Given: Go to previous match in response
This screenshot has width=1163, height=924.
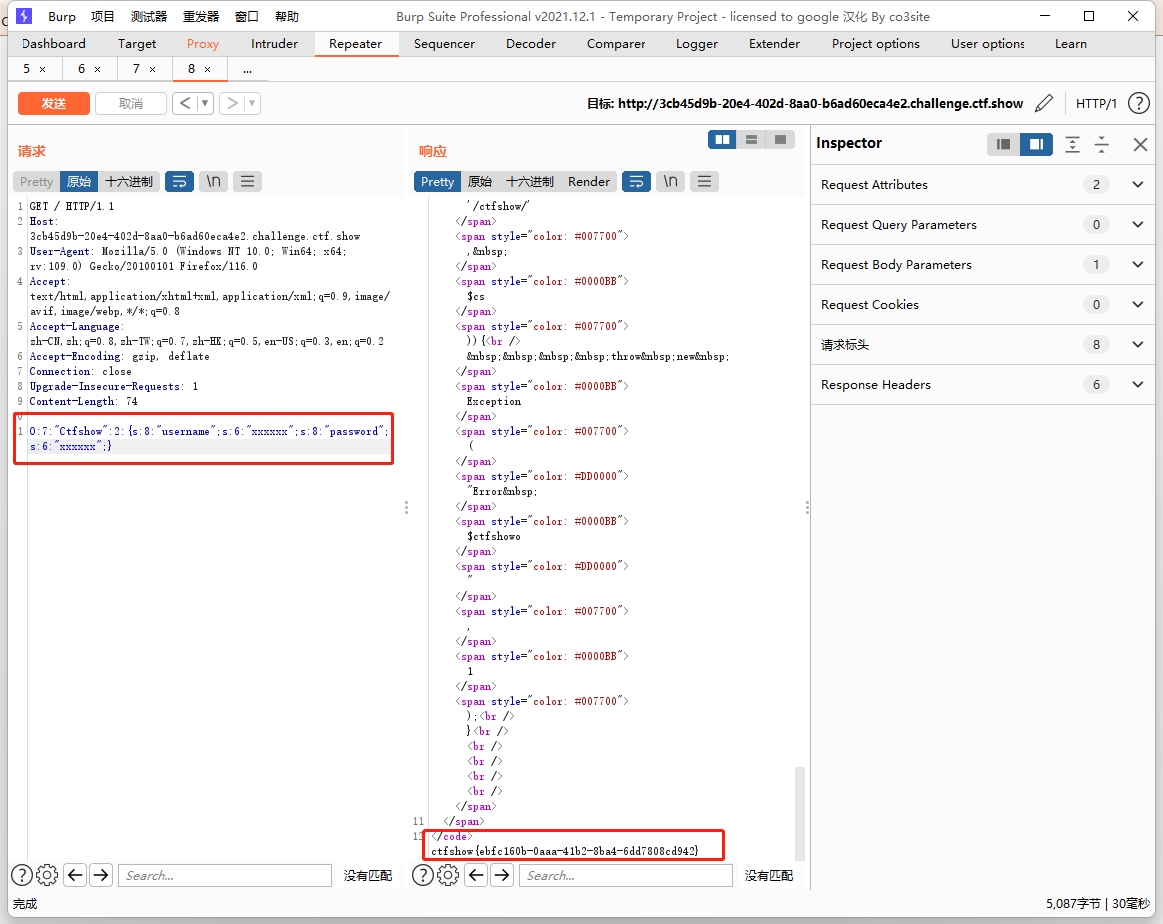Looking at the screenshot, I should [x=476, y=875].
